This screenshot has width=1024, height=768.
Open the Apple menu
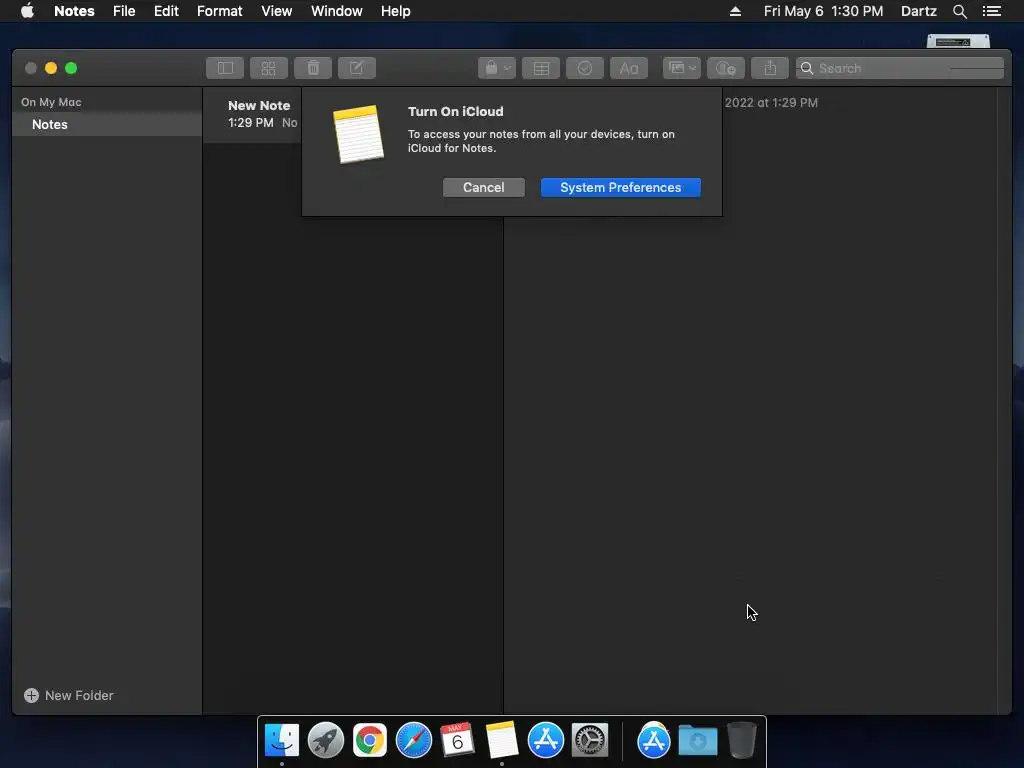point(27,11)
